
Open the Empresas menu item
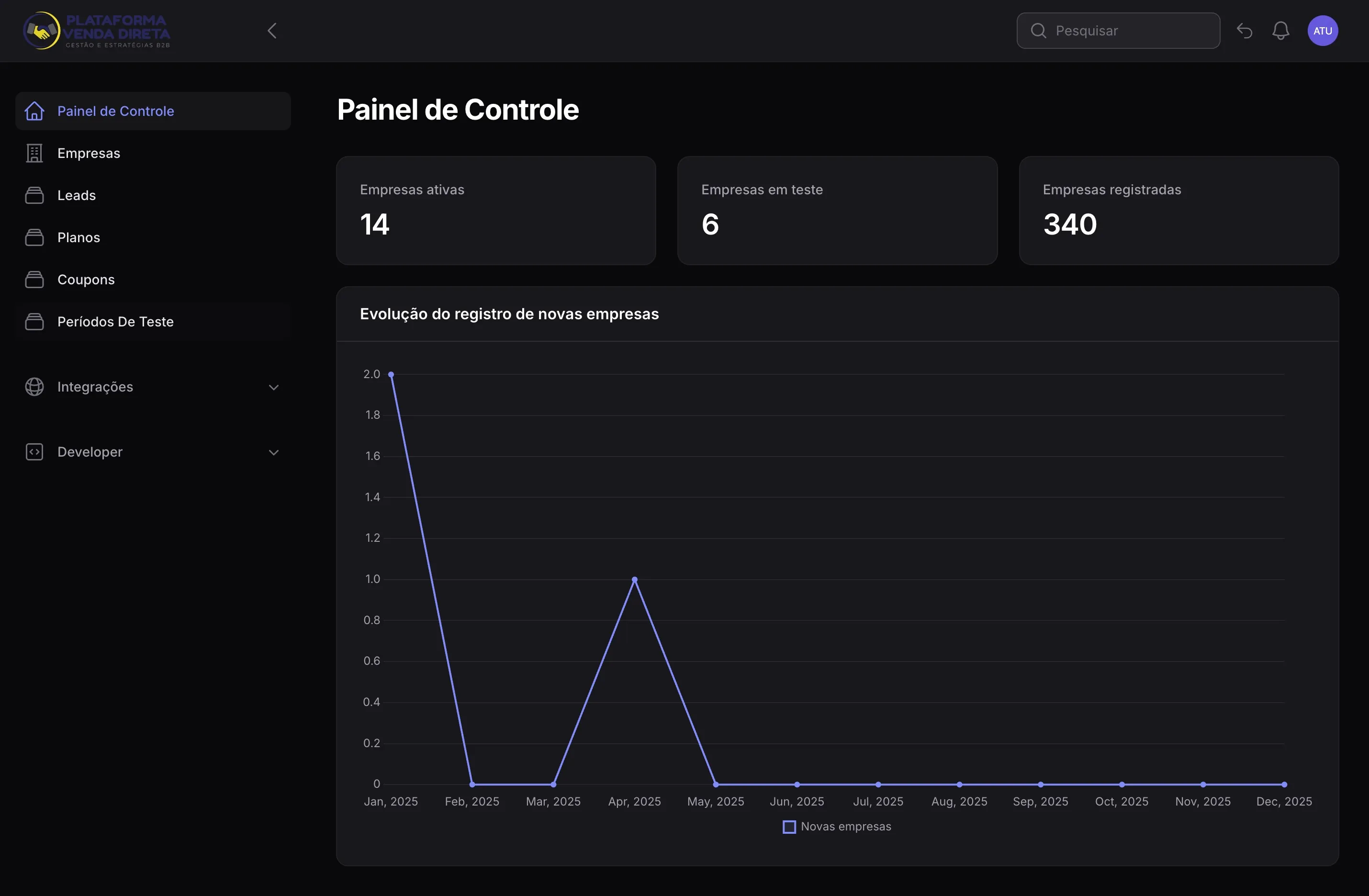click(x=153, y=153)
